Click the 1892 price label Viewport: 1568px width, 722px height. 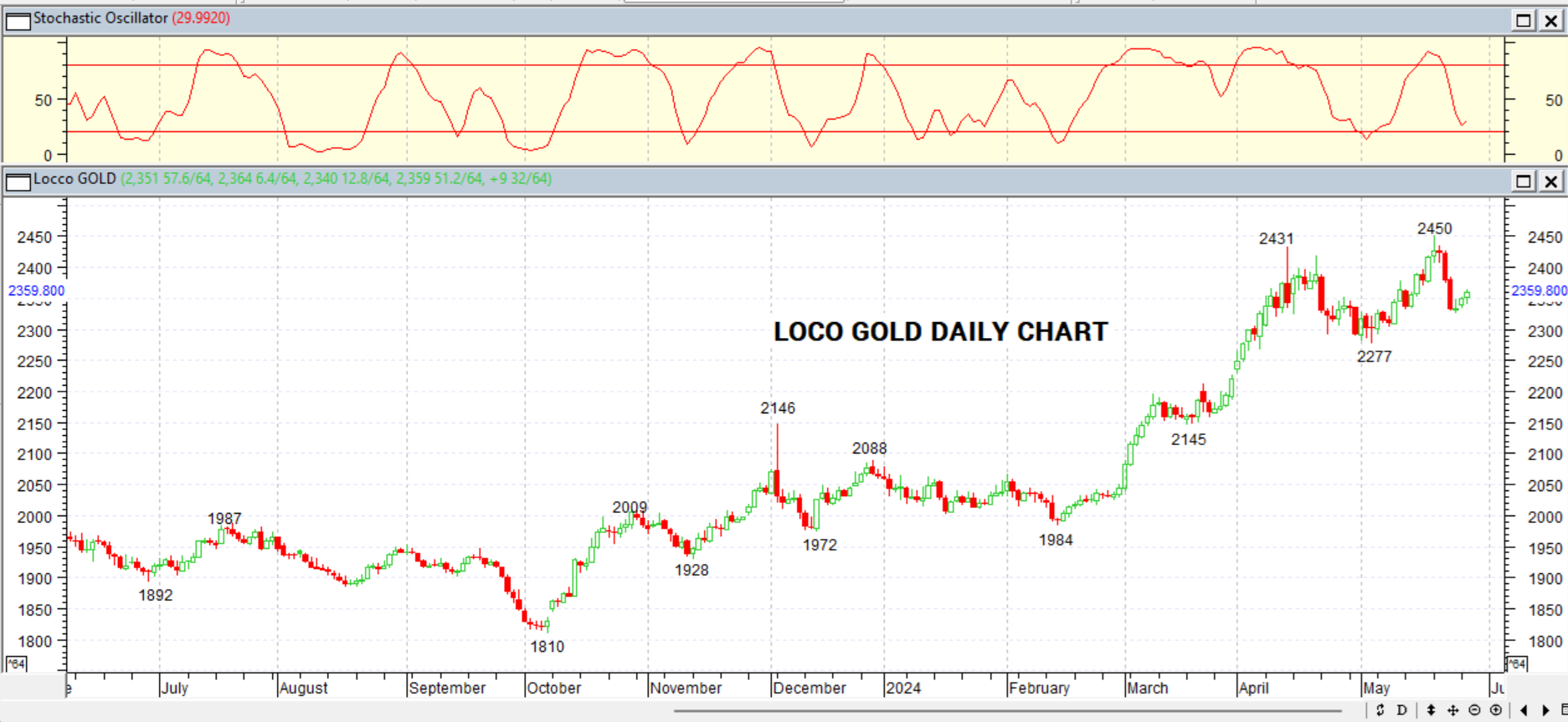pyautogui.click(x=155, y=596)
